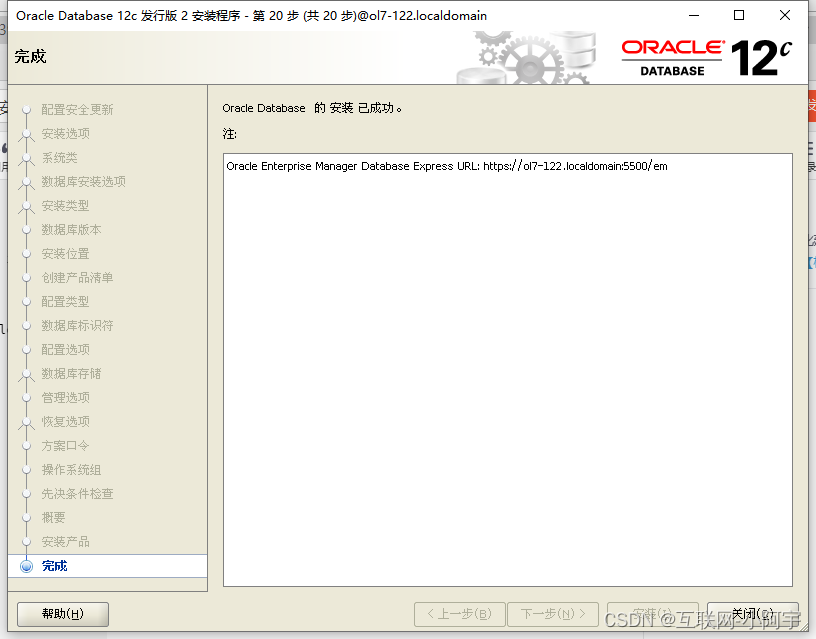The width and height of the screenshot is (816, 639).
Task: Click the 系统类 step
Action: 59,158
